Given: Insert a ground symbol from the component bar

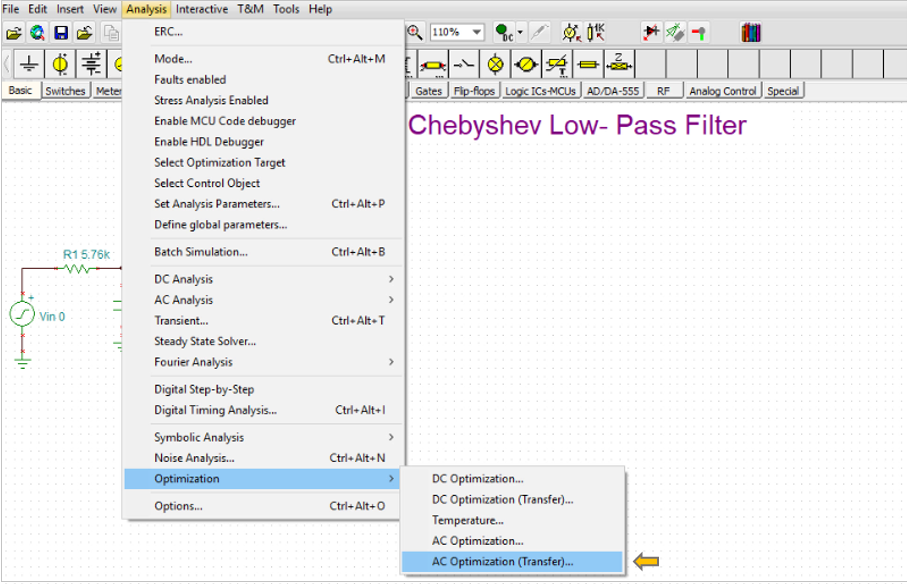Looking at the screenshot, I should [31, 64].
